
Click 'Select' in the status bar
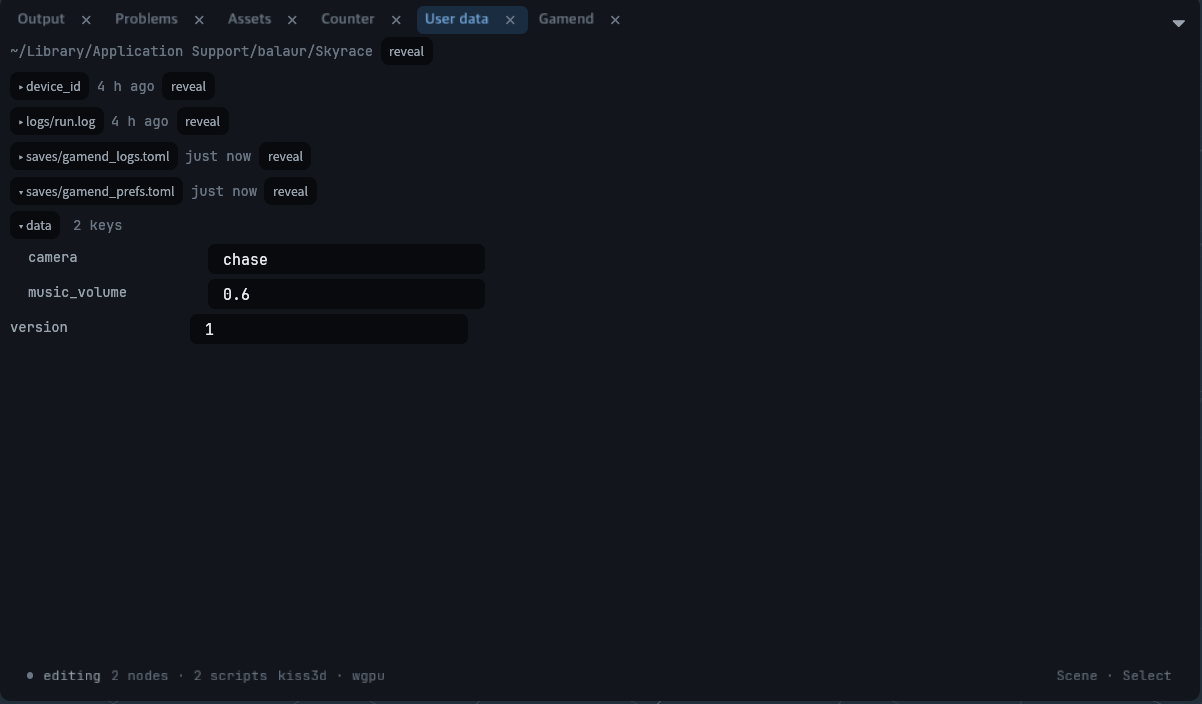coord(1147,676)
